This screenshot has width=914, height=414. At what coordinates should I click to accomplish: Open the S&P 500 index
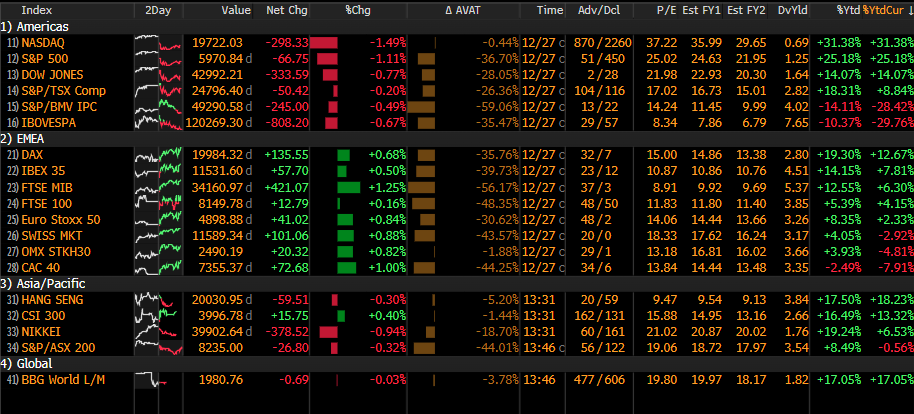tap(45, 59)
